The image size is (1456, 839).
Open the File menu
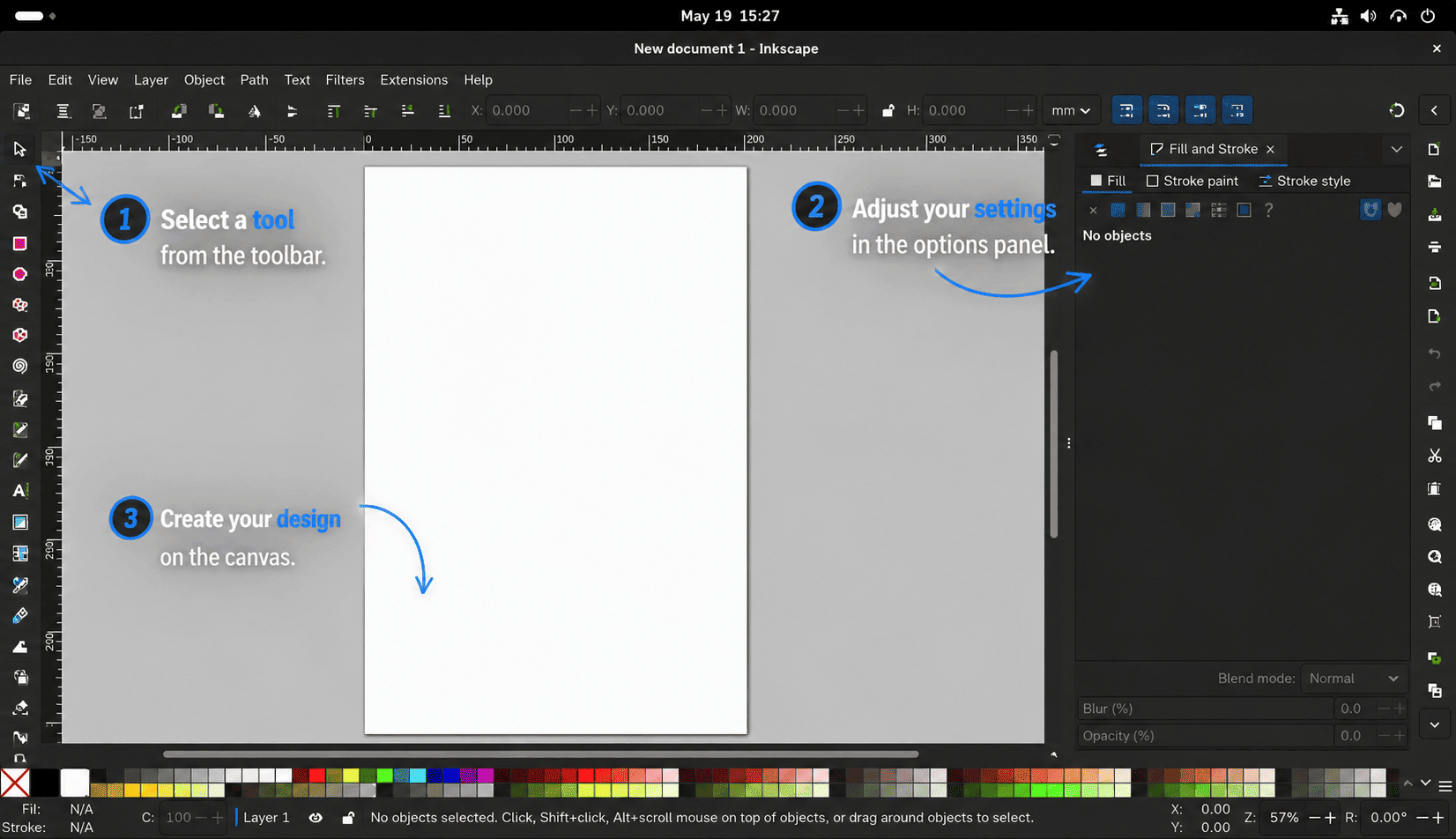20,79
